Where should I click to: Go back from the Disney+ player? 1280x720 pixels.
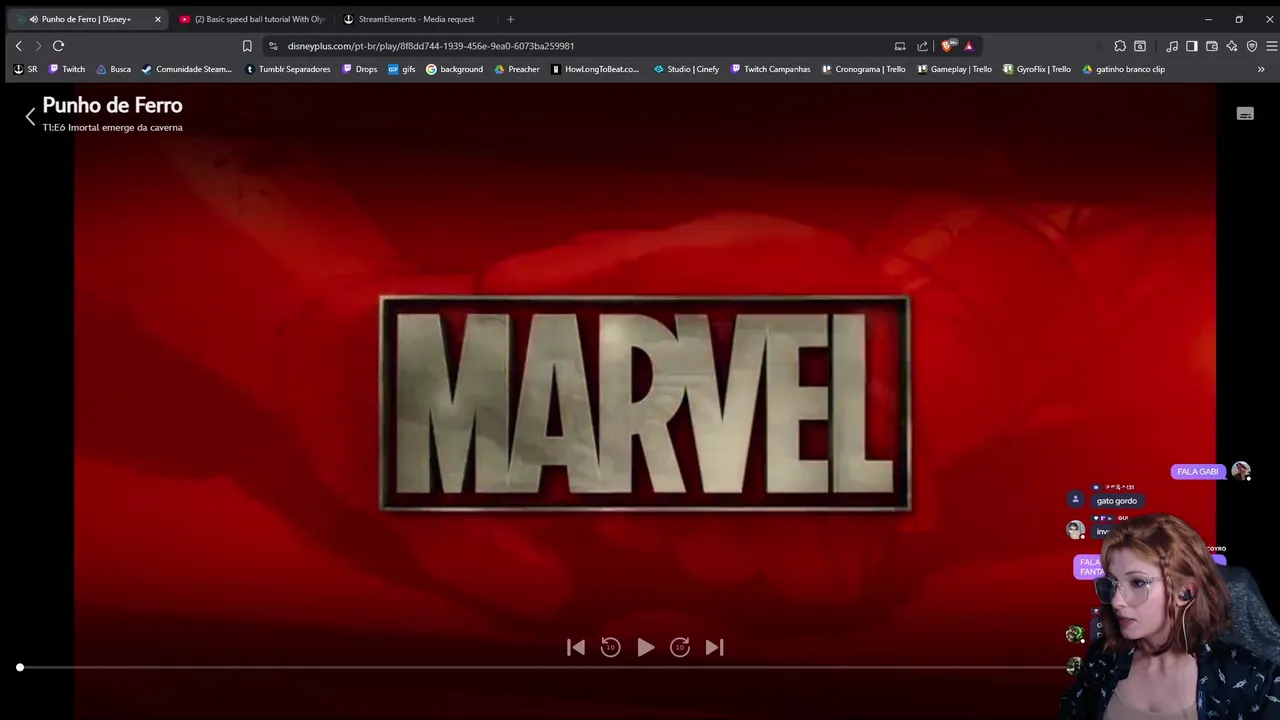pyautogui.click(x=30, y=116)
